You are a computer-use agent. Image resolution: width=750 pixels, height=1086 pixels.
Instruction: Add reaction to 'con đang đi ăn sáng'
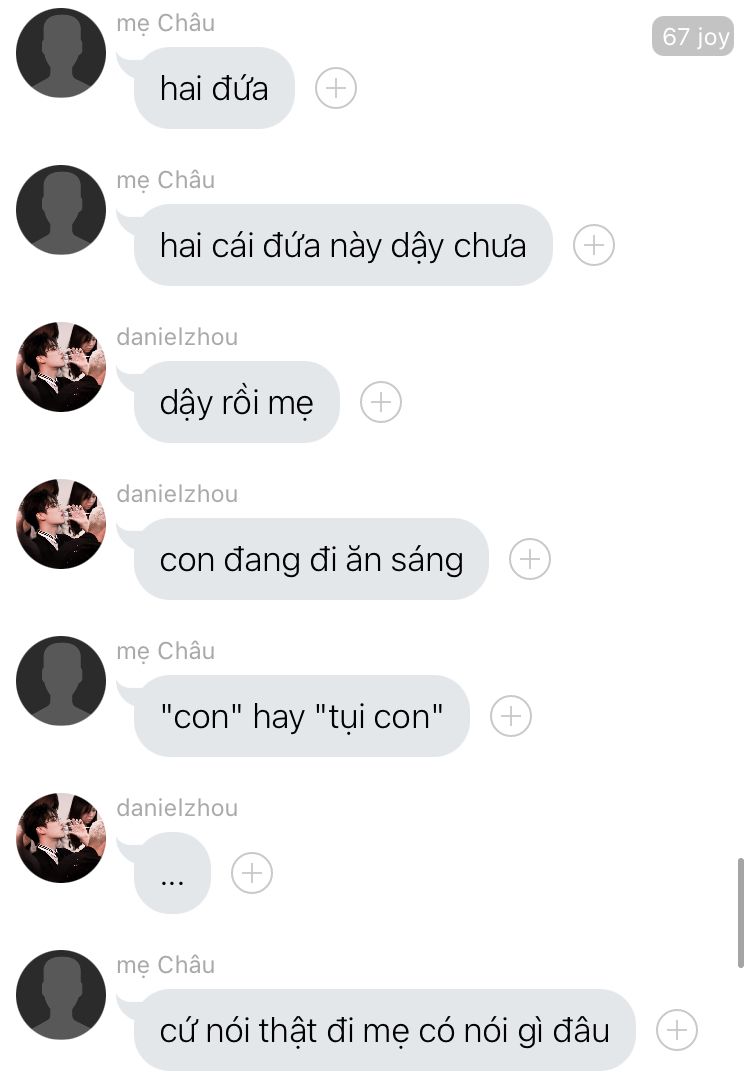coord(530,559)
